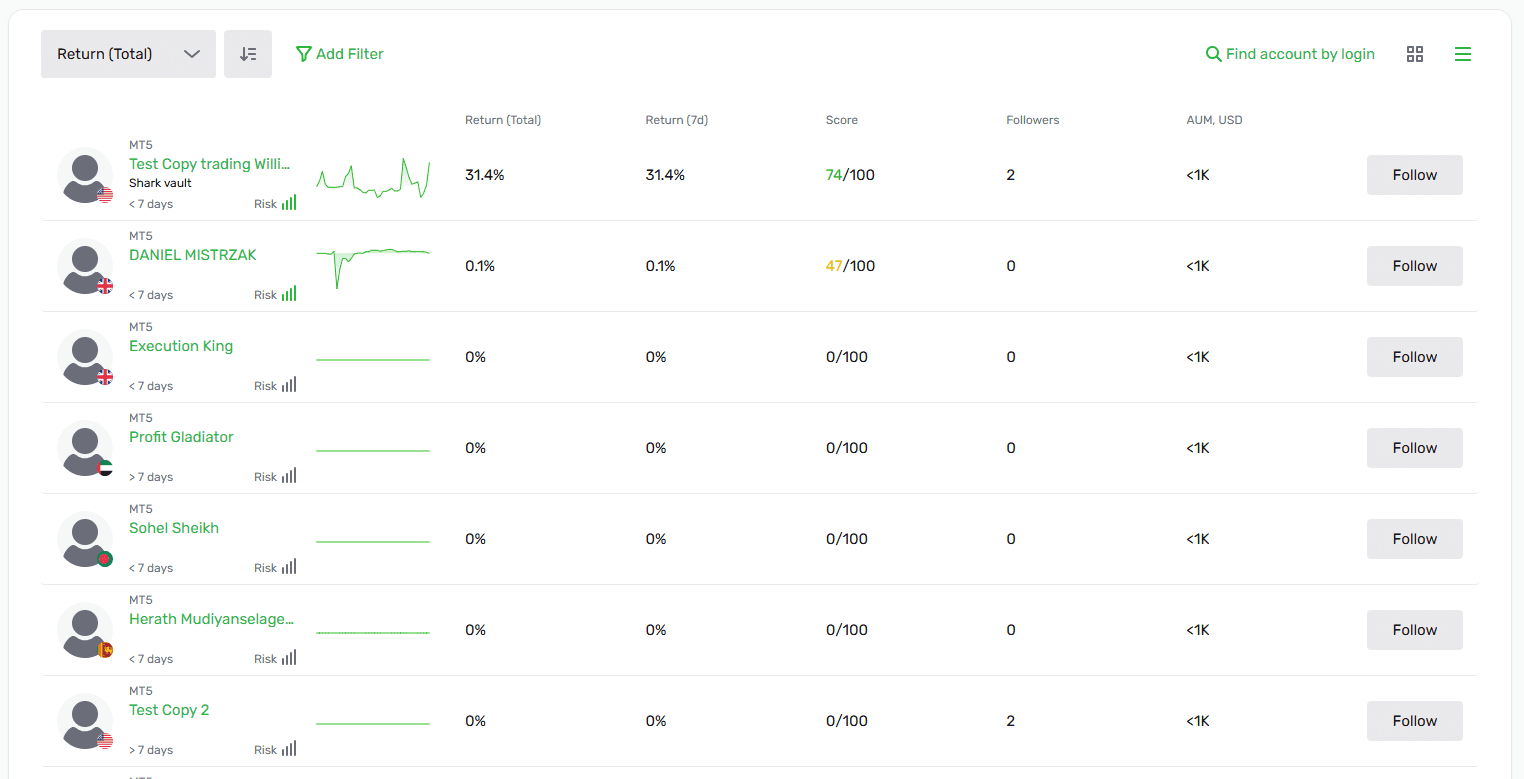
Task: Click Execution King's profile avatar
Action: point(85,357)
